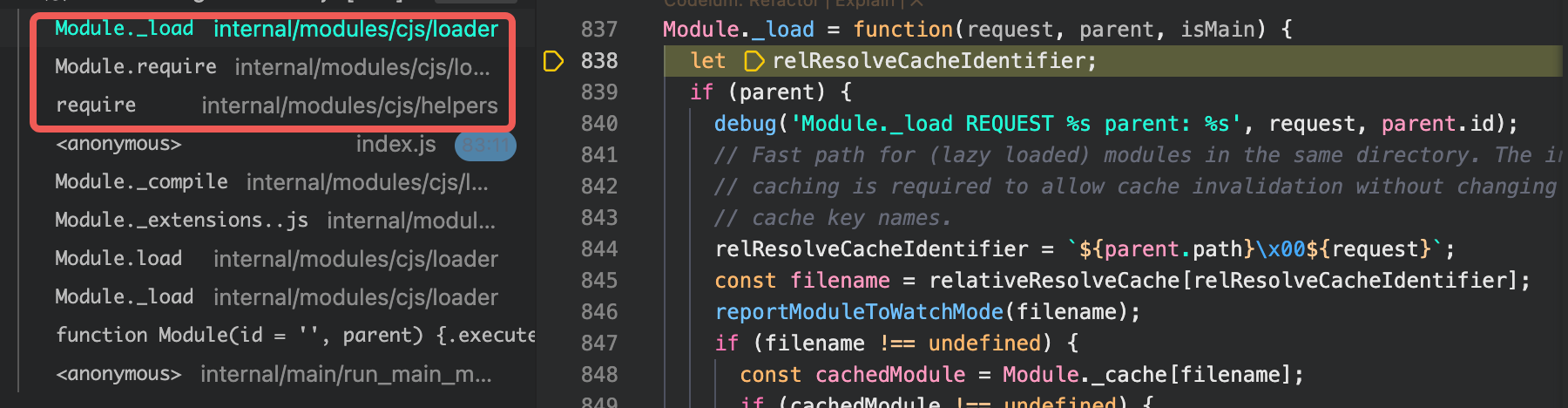1568x408 pixels.
Task: Click the 83:11 line badge for index.js
Action: [485, 145]
